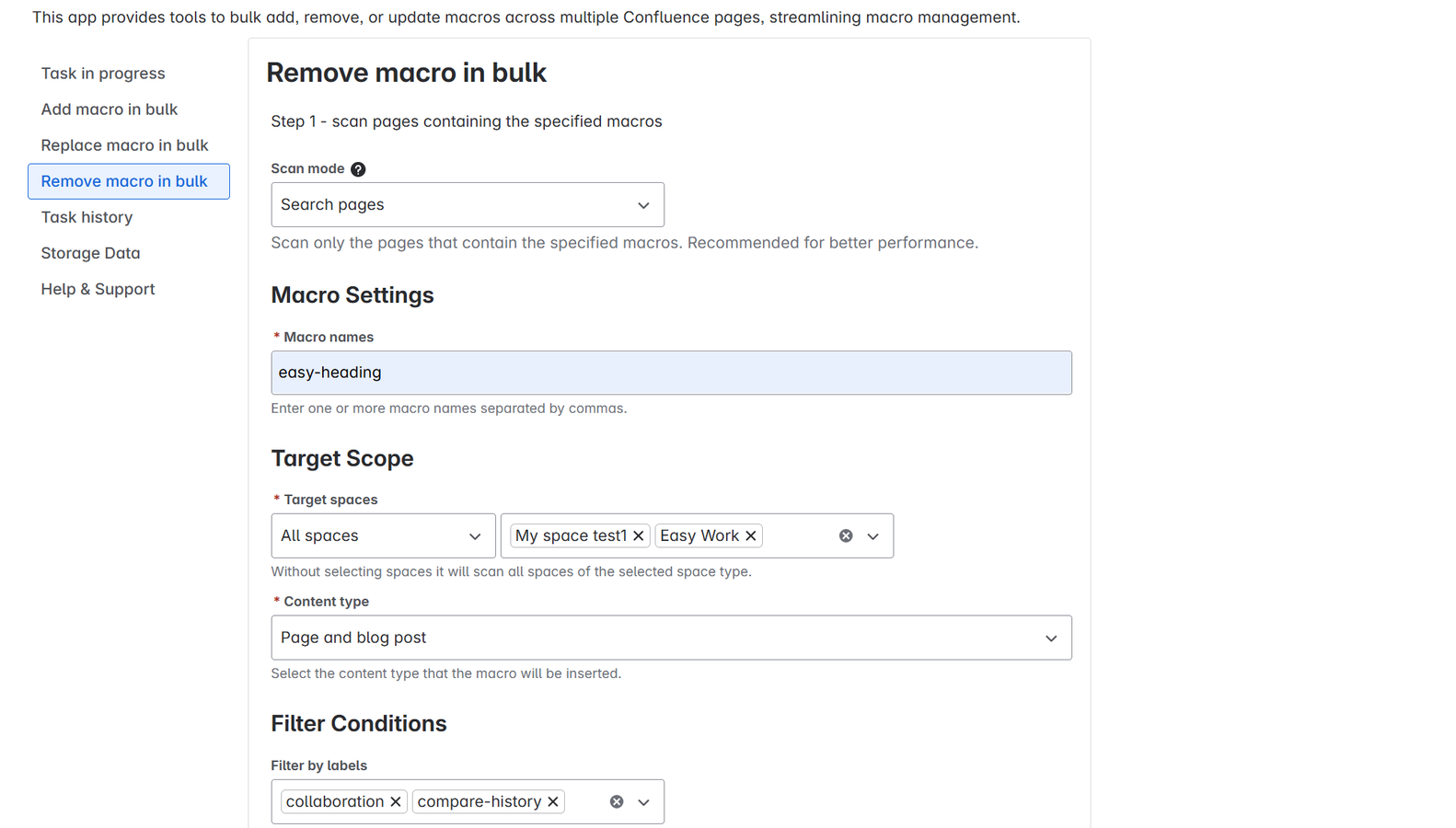Viewport: 1456px width, 828px height.
Task: Remove the 'compare-history' label tag
Action: coord(553,801)
